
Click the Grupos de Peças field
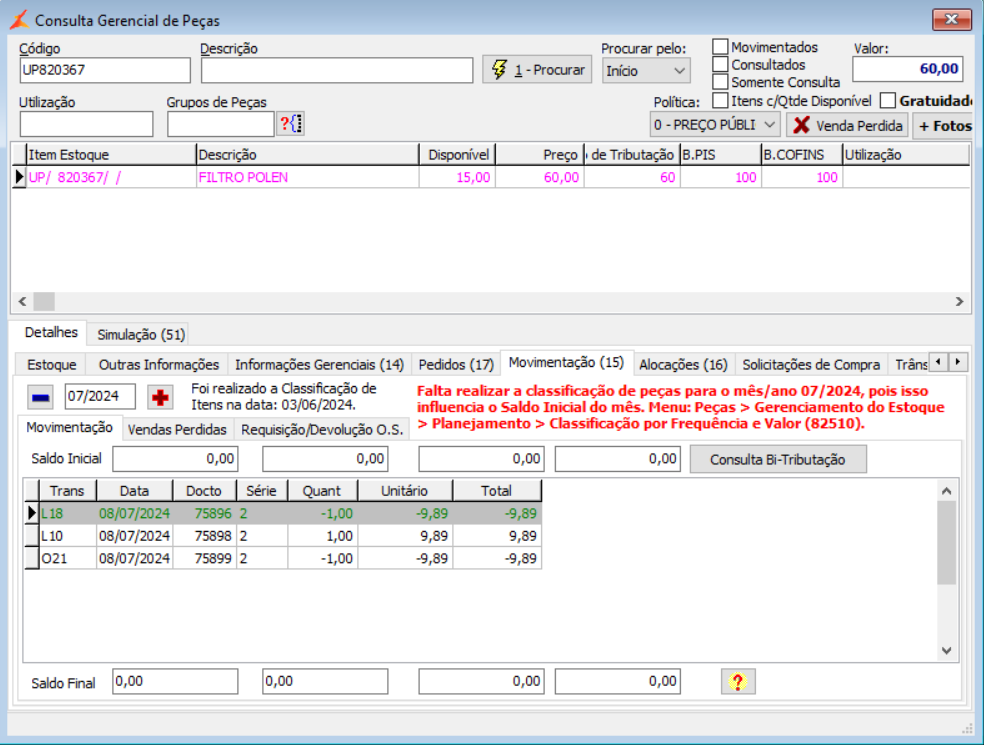click(x=220, y=124)
